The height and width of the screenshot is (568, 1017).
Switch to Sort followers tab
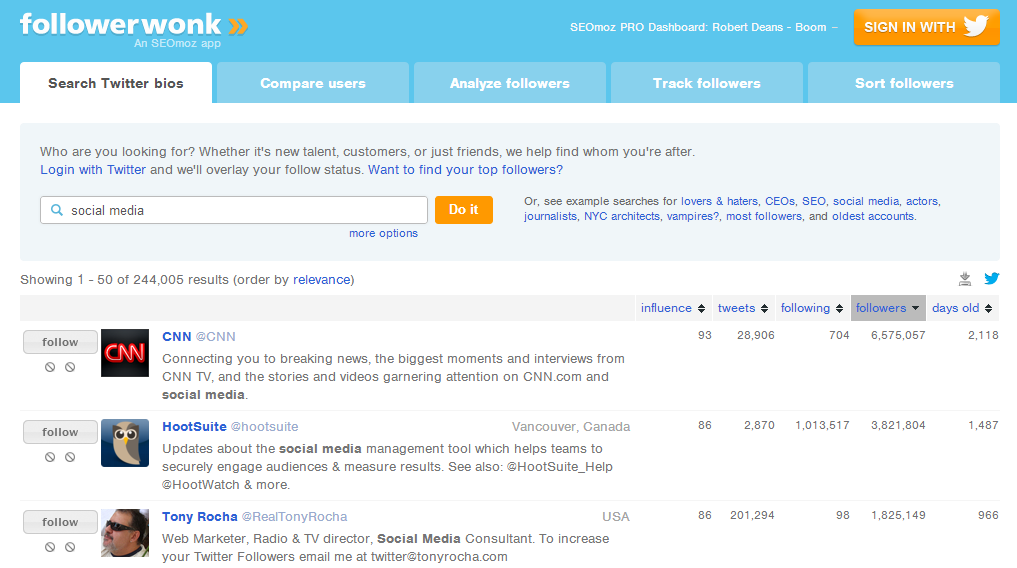coord(904,83)
